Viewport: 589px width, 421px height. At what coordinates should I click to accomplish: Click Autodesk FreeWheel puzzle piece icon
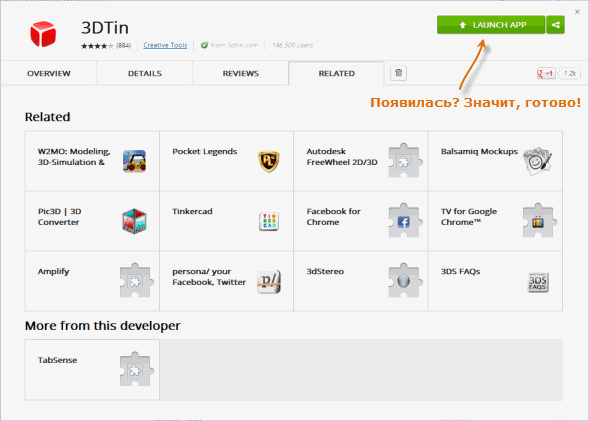[404, 160]
